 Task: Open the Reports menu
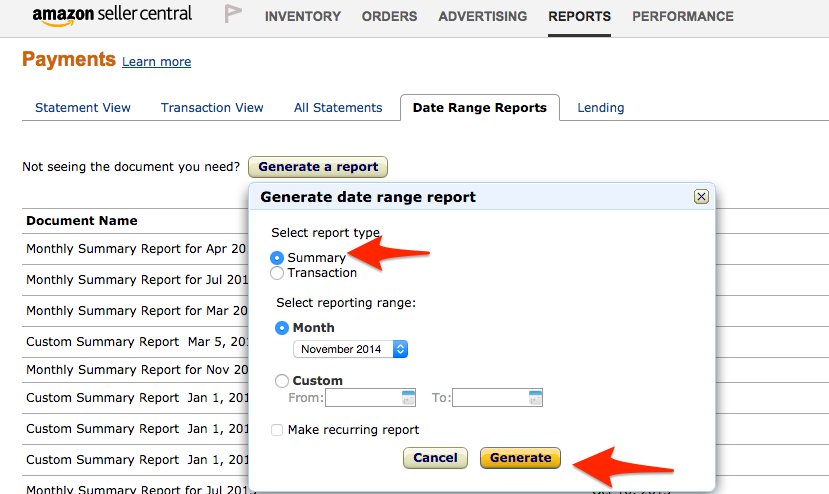click(x=579, y=16)
